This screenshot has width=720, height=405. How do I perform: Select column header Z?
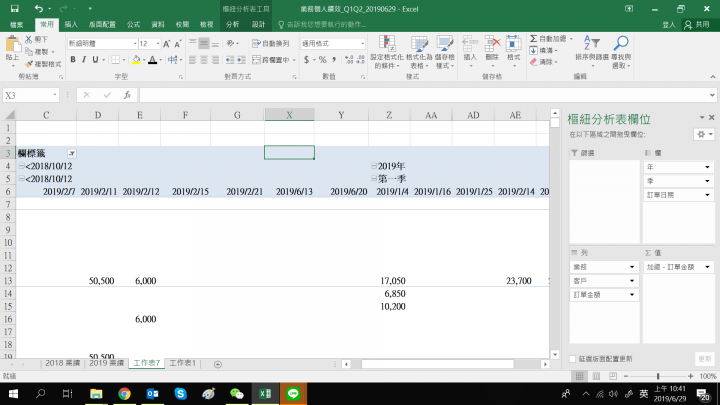tap(389, 115)
